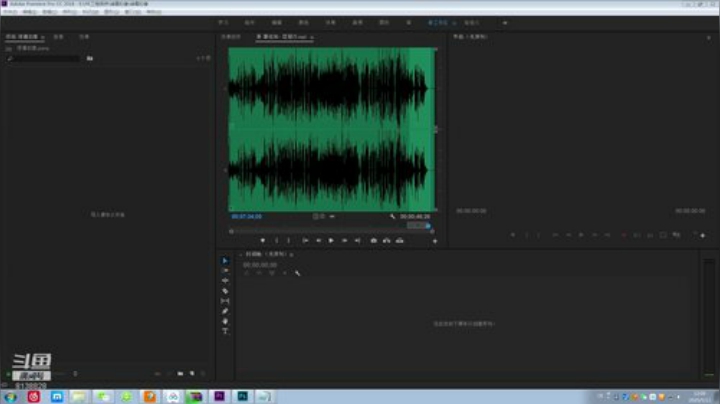Click the Source monitor blue timecode 00:07:34:09
The height and width of the screenshot is (404, 720).
[x=247, y=216]
